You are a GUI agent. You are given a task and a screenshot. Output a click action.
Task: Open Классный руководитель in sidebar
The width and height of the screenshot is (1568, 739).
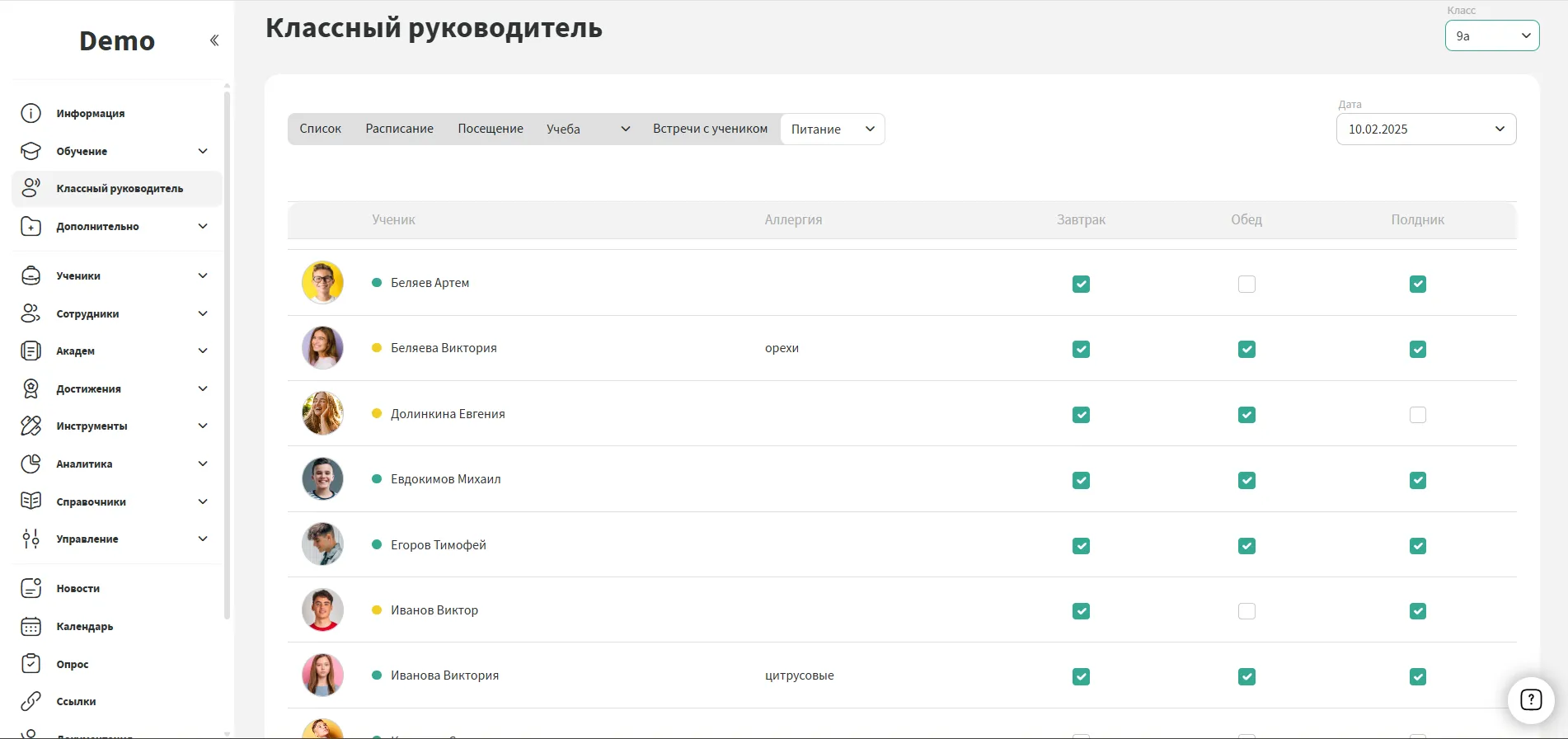(120, 189)
